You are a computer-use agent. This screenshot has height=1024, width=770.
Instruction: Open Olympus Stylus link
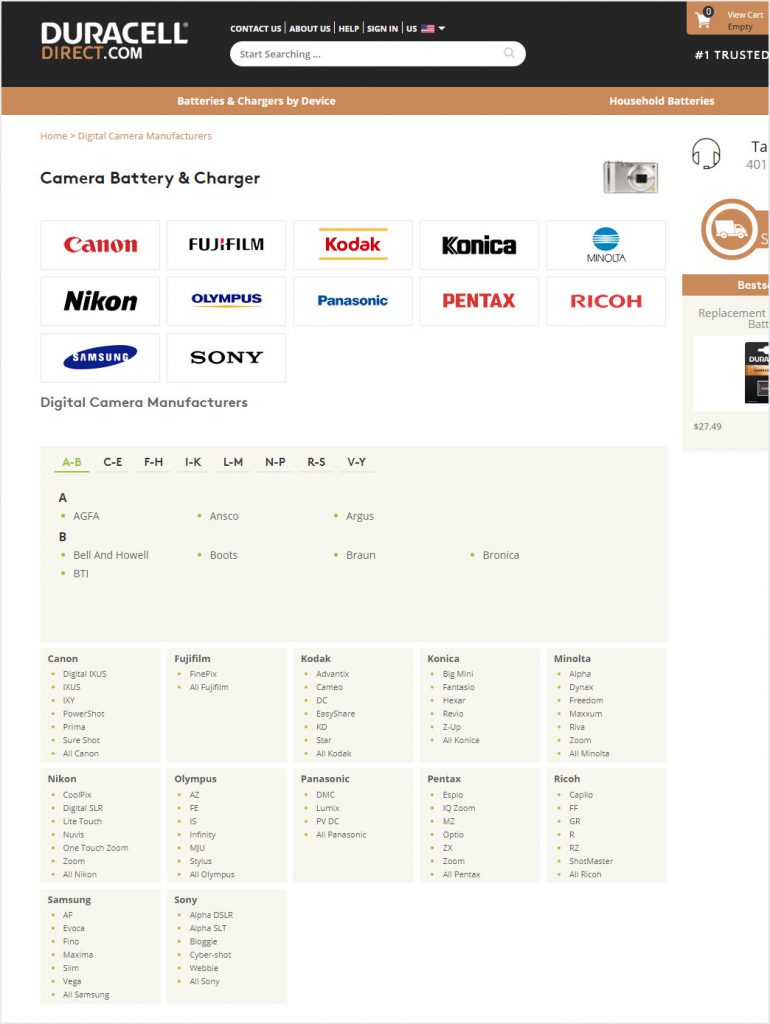click(201, 861)
